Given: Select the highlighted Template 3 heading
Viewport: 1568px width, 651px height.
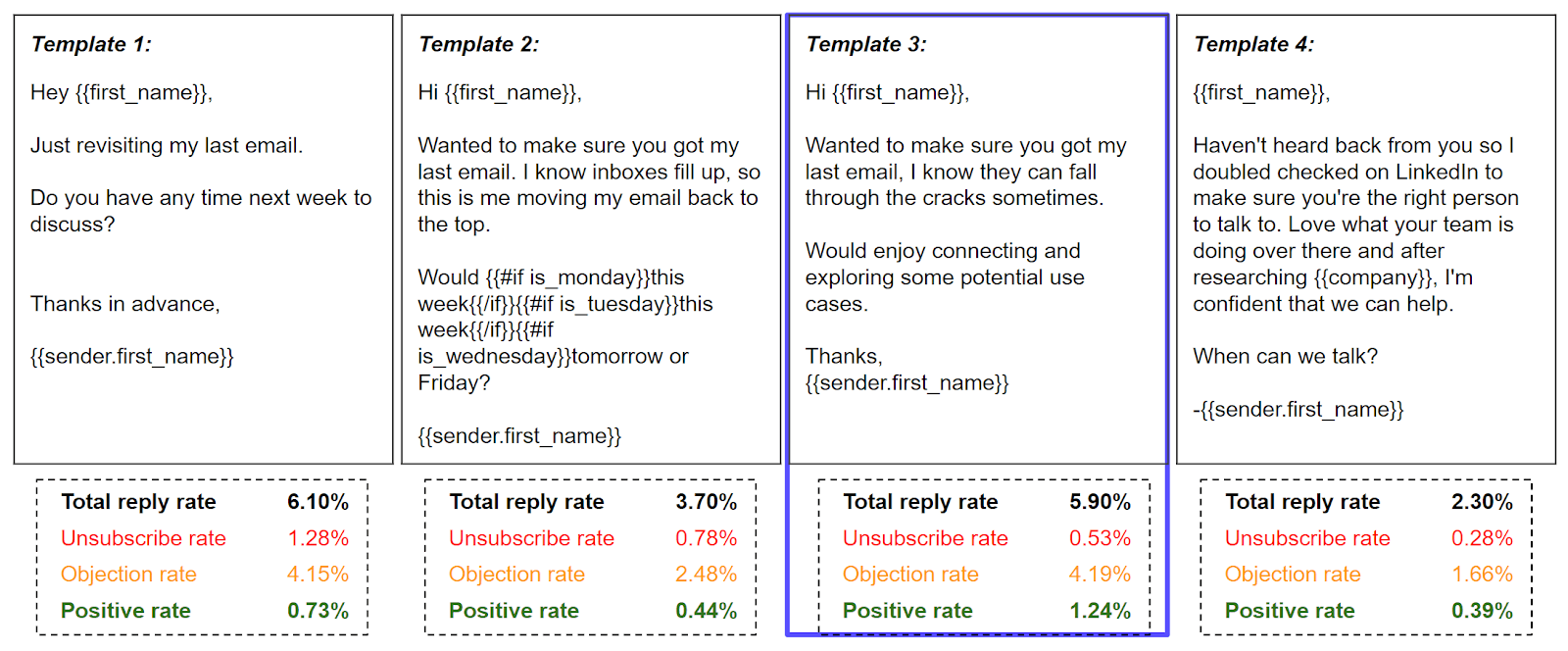Looking at the screenshot, I should [865, 44].
